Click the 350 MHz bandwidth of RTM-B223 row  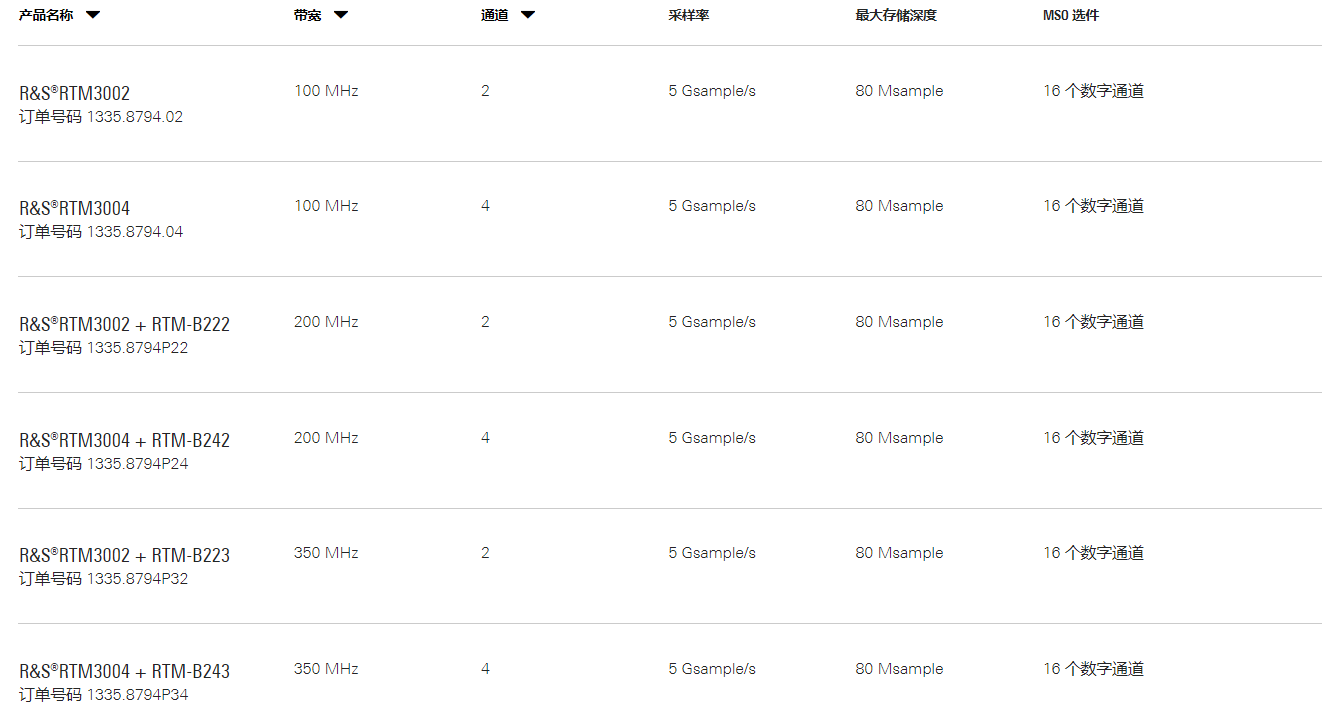pyautogui.click(x=326, y=553)
